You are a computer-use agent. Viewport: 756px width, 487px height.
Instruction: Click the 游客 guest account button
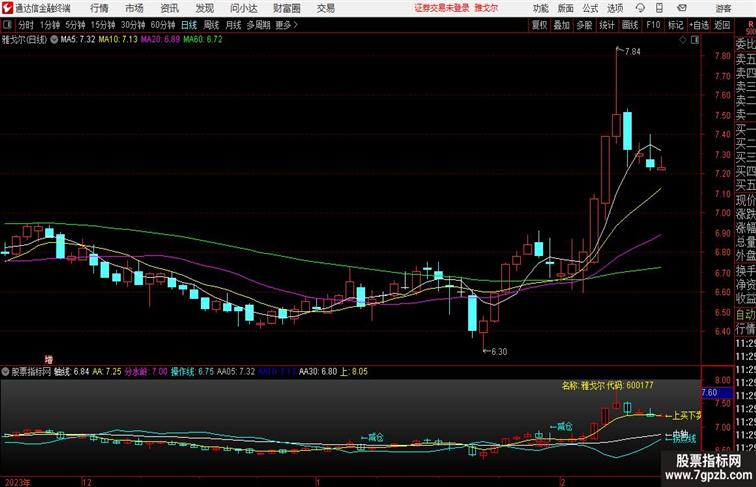click(x=723, y=8)
